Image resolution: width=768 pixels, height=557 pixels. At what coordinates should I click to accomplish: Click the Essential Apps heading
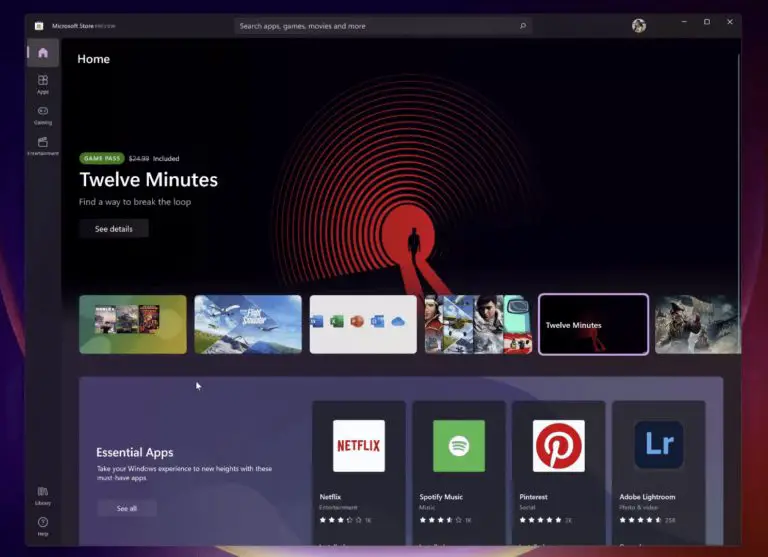coord(135,452)
